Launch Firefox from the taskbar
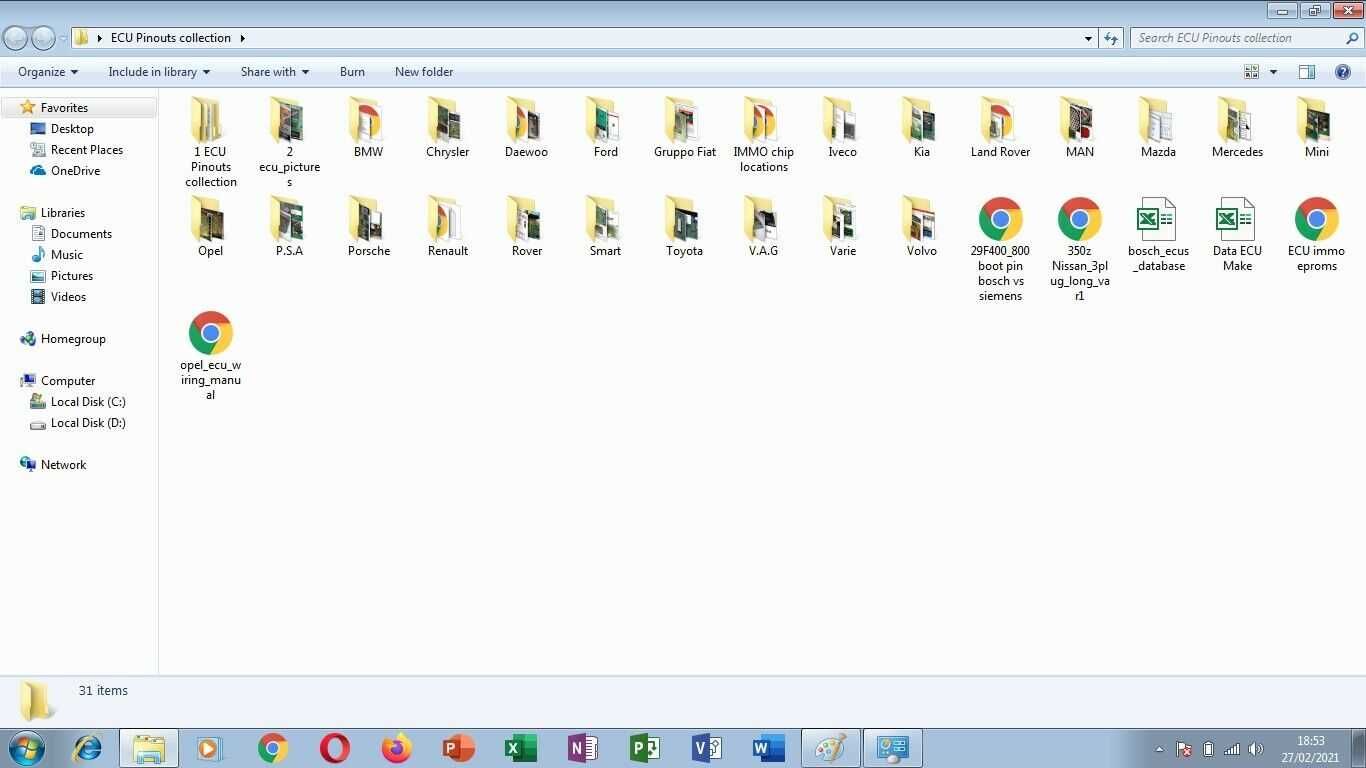 [396, 748]
